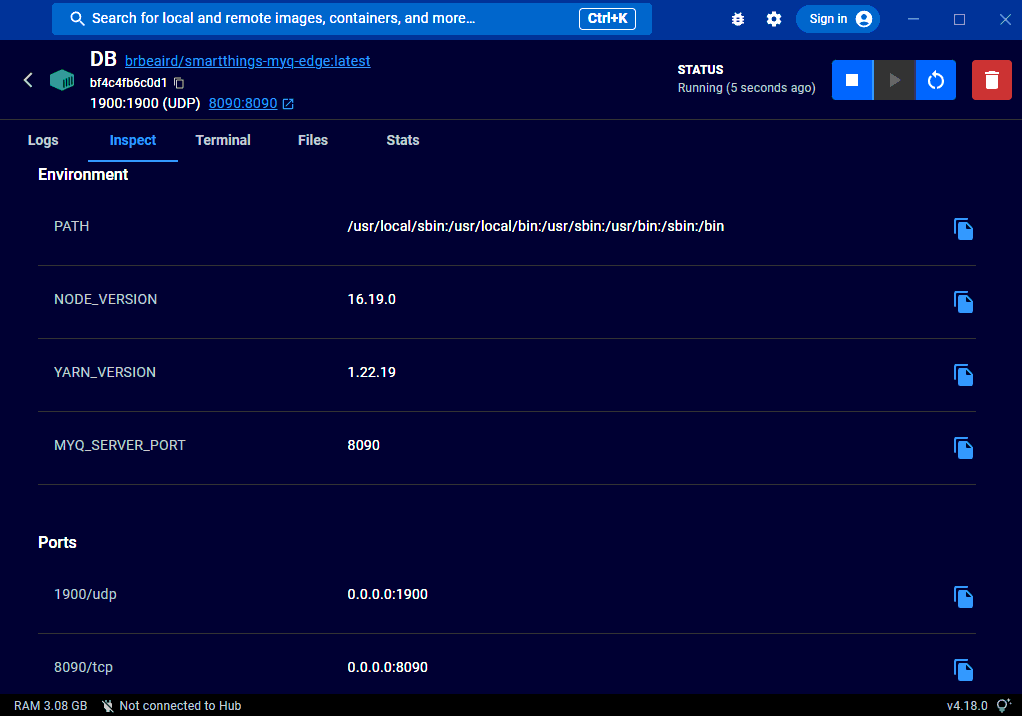This screenshot has width=1022, height=716.
Task: Select the Inspect tab
Action: click(x=132, y=140)
